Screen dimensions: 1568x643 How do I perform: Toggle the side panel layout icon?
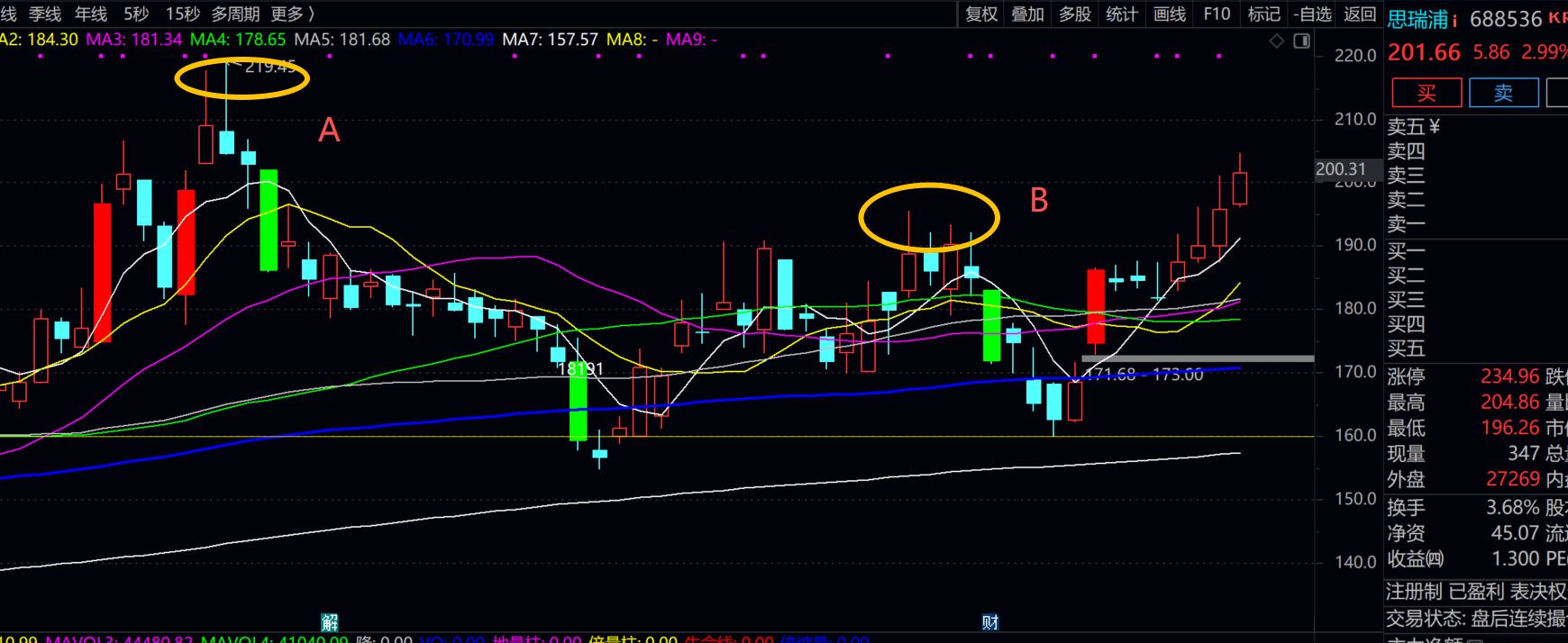pos(1301,41)
